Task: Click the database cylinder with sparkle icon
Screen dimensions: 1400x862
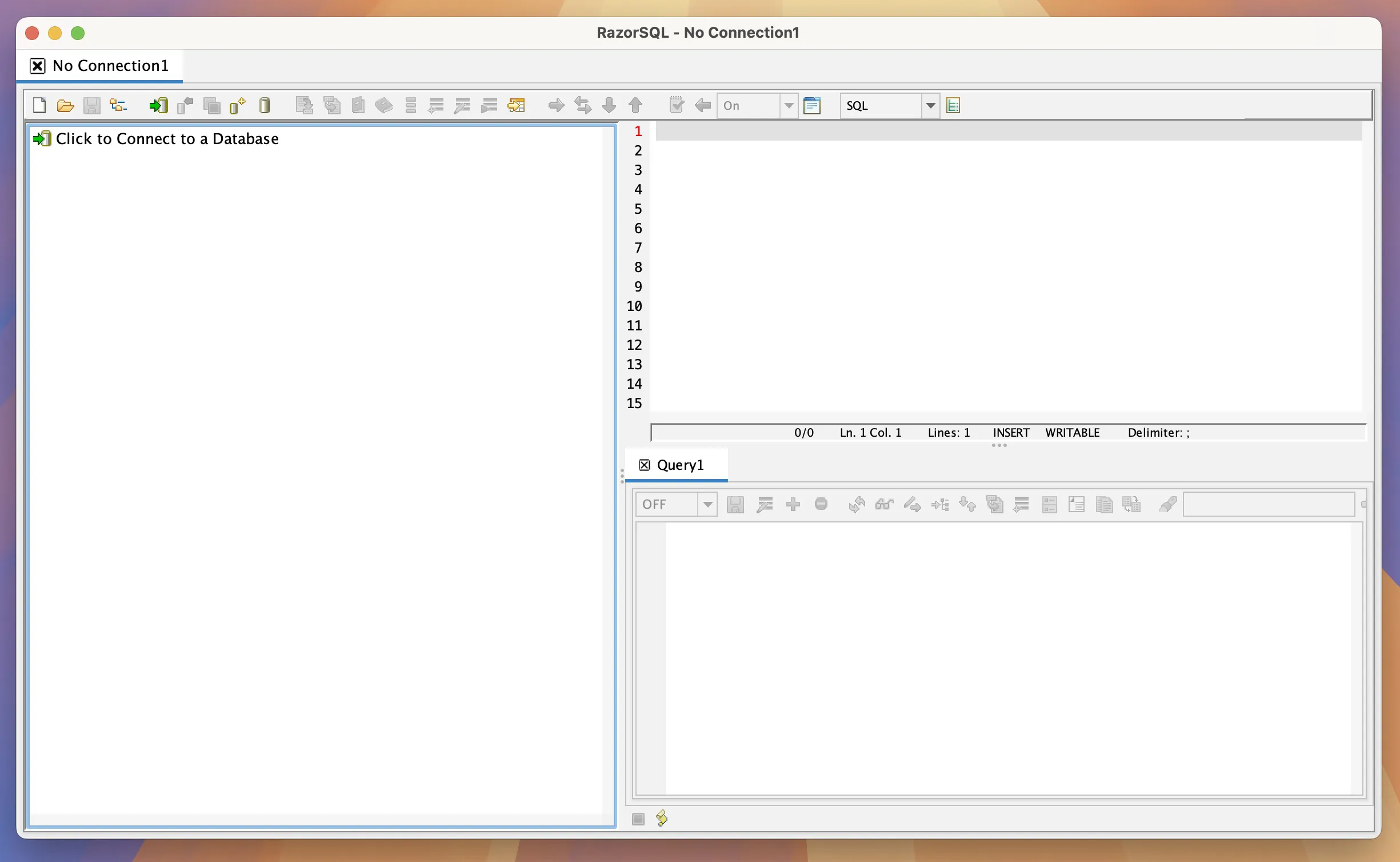Action: 237,105
